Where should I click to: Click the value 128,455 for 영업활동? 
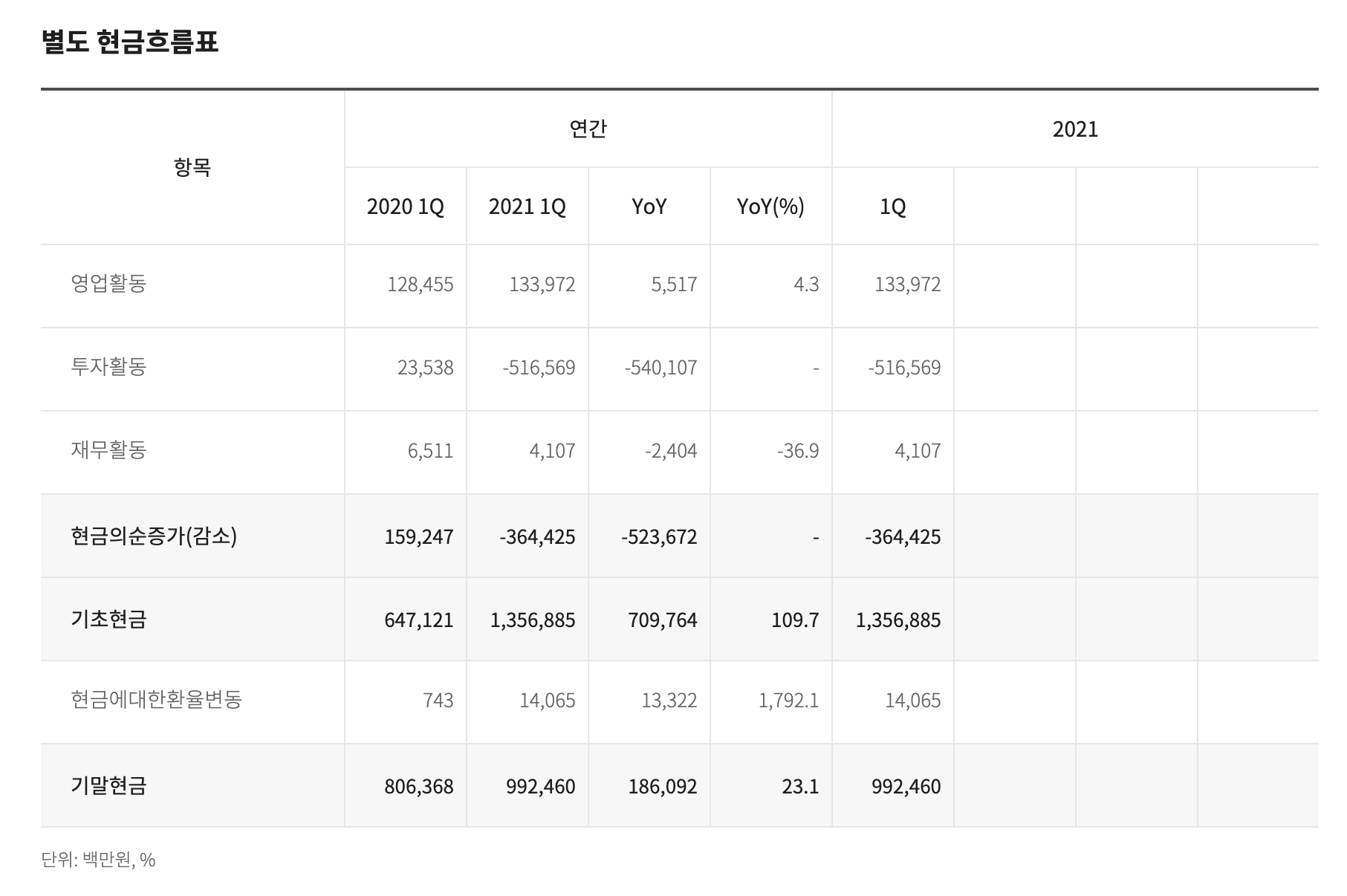pyautogui.click(x=420, y=285)
